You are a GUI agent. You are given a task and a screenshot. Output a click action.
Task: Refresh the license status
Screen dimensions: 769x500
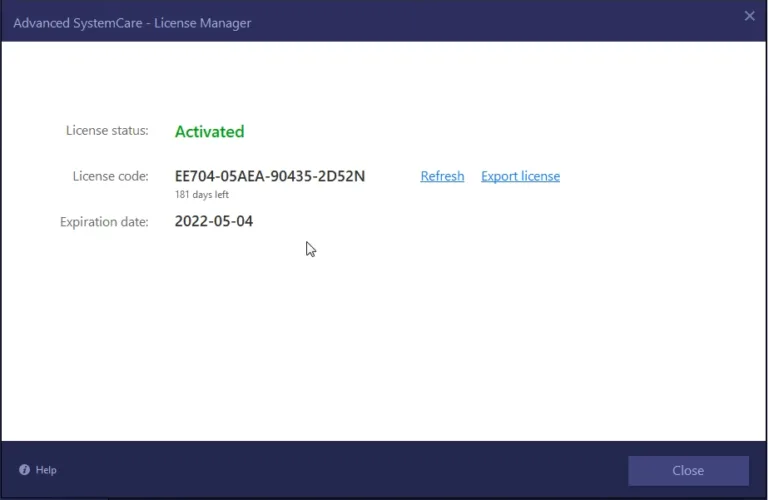coord(442,176)
